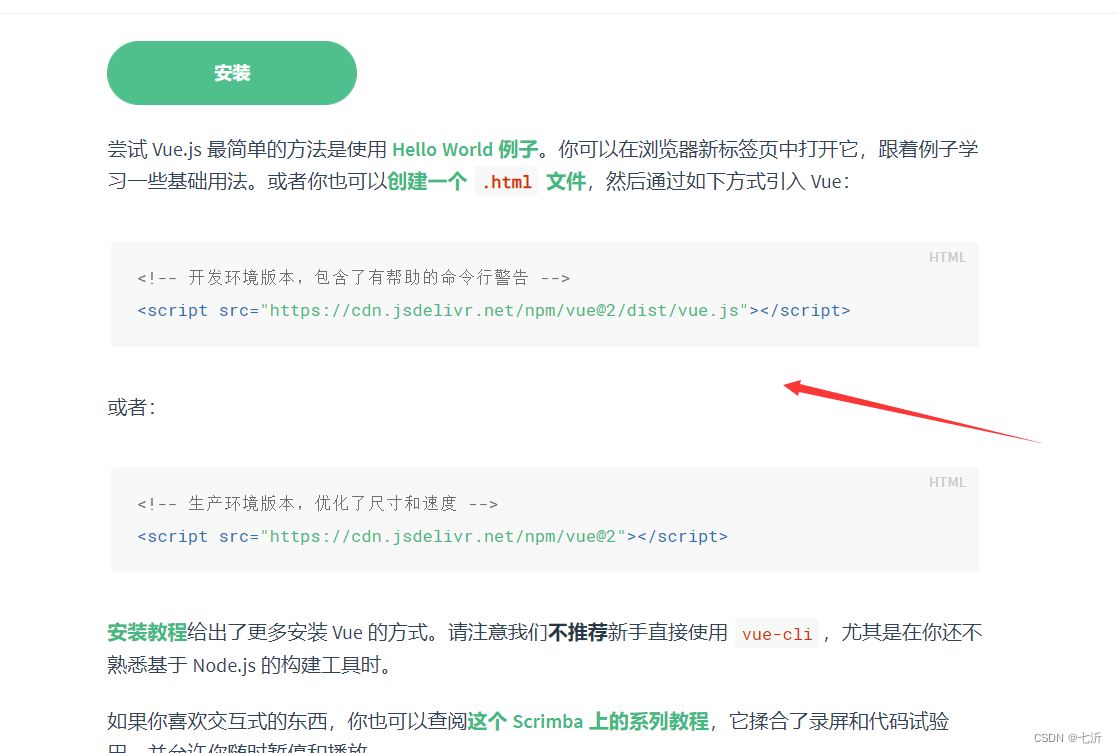This screenshot has width=1117, height=753.
Task: Click the bold 不推荐 text
Action: (578, 632)
